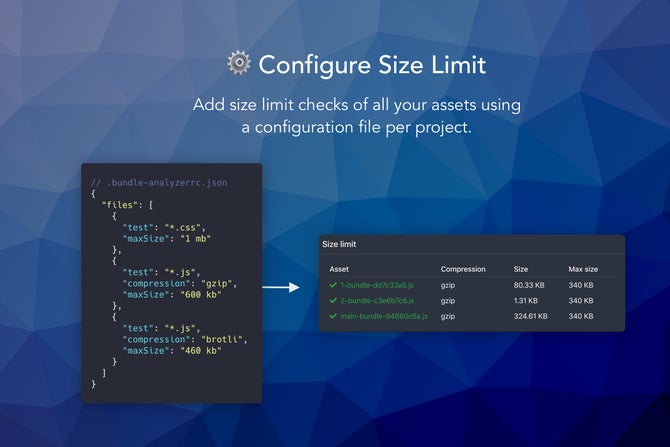
Task: Click the .bundle-analyzerrc.json comment line
Action: pyautogui.click(x=159, y=183)
